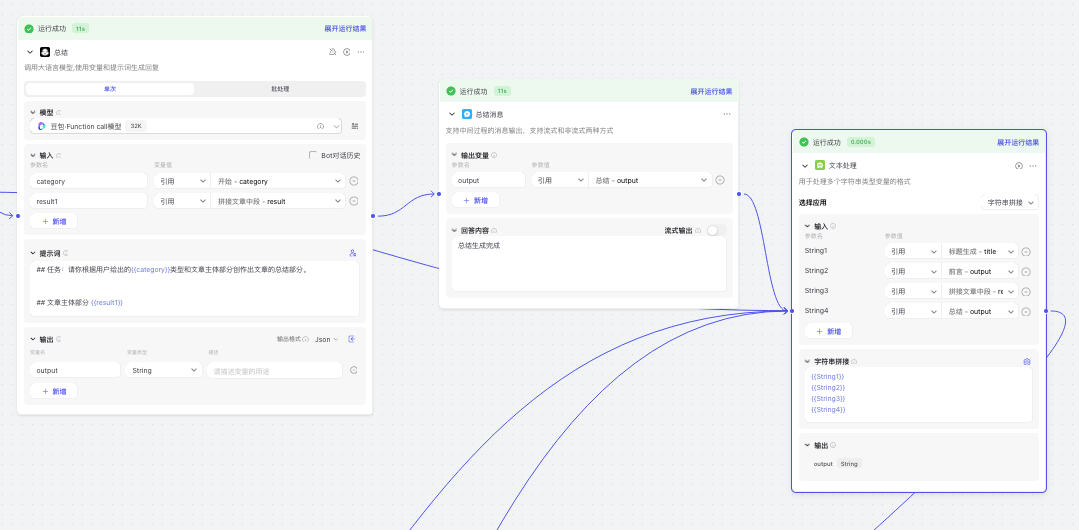The width and height of the screenshot is (1079, 530).
Task: Collapse the 回答内容 section
Action: 454,231
